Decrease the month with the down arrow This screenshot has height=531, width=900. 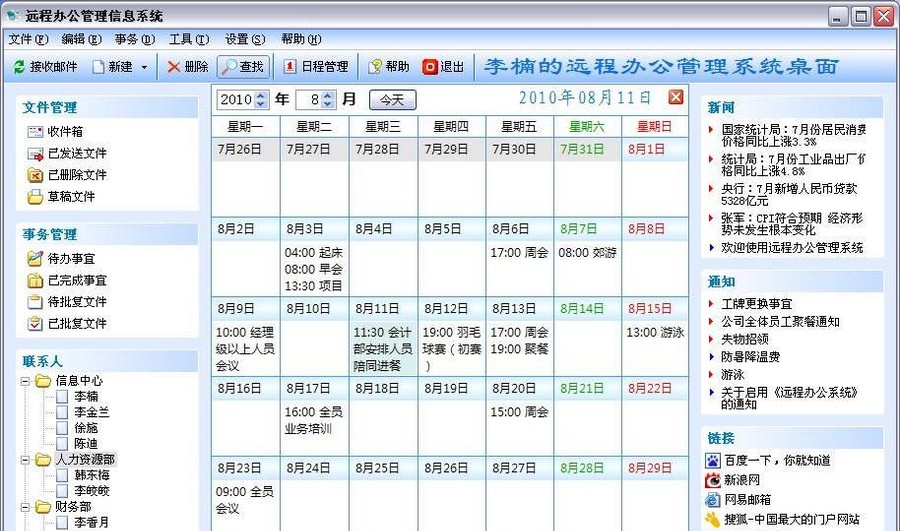point(328,104)
